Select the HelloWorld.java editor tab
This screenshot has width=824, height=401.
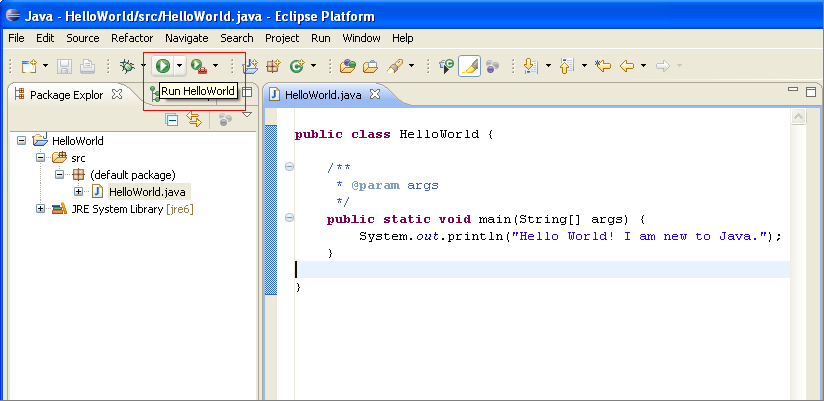pyautogui.click(x=323, y=95)
